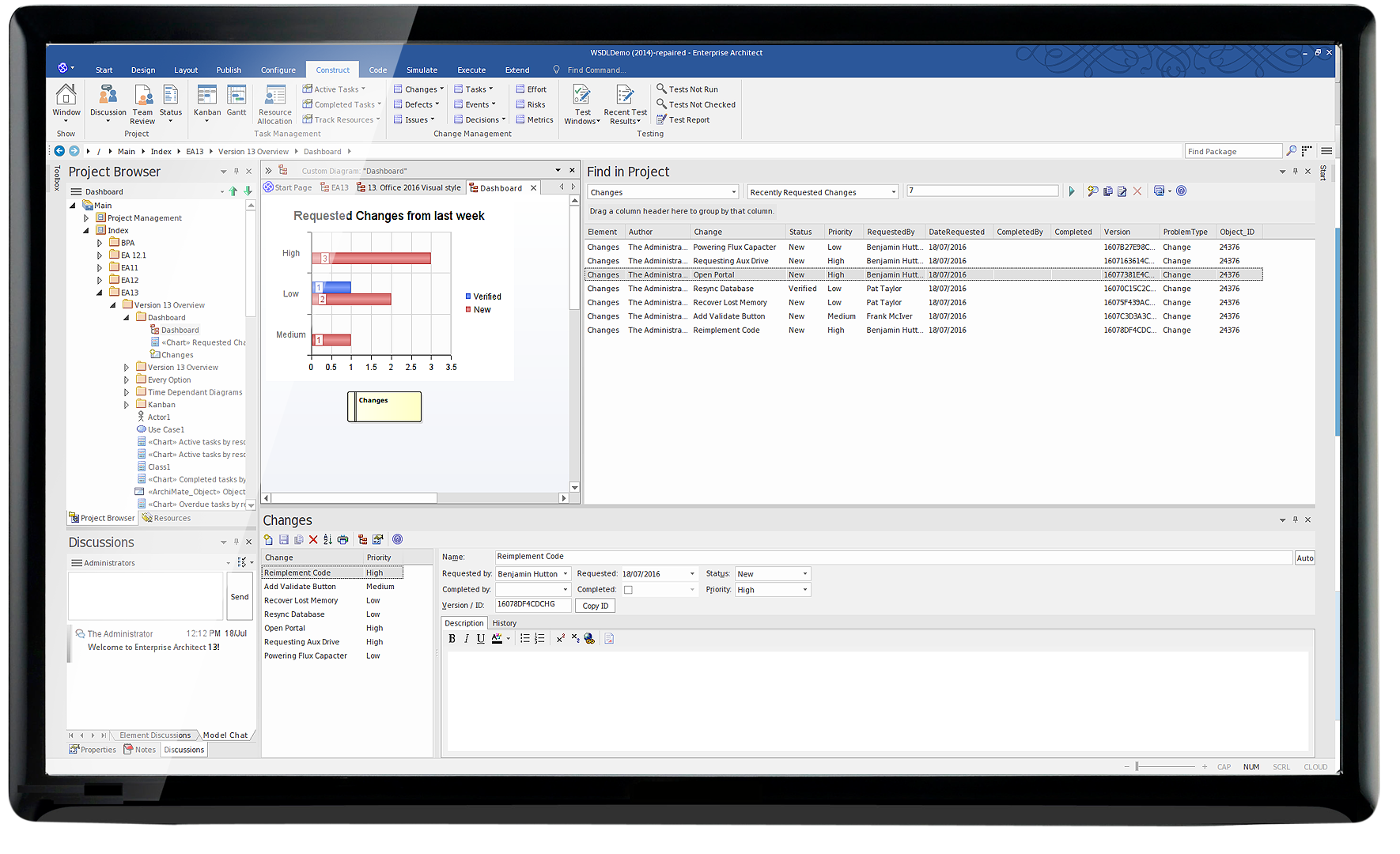Image resolution: width=1400 pixels, height=854 pixels.
Task: Run search with green play arrow
Action: 1072,191
